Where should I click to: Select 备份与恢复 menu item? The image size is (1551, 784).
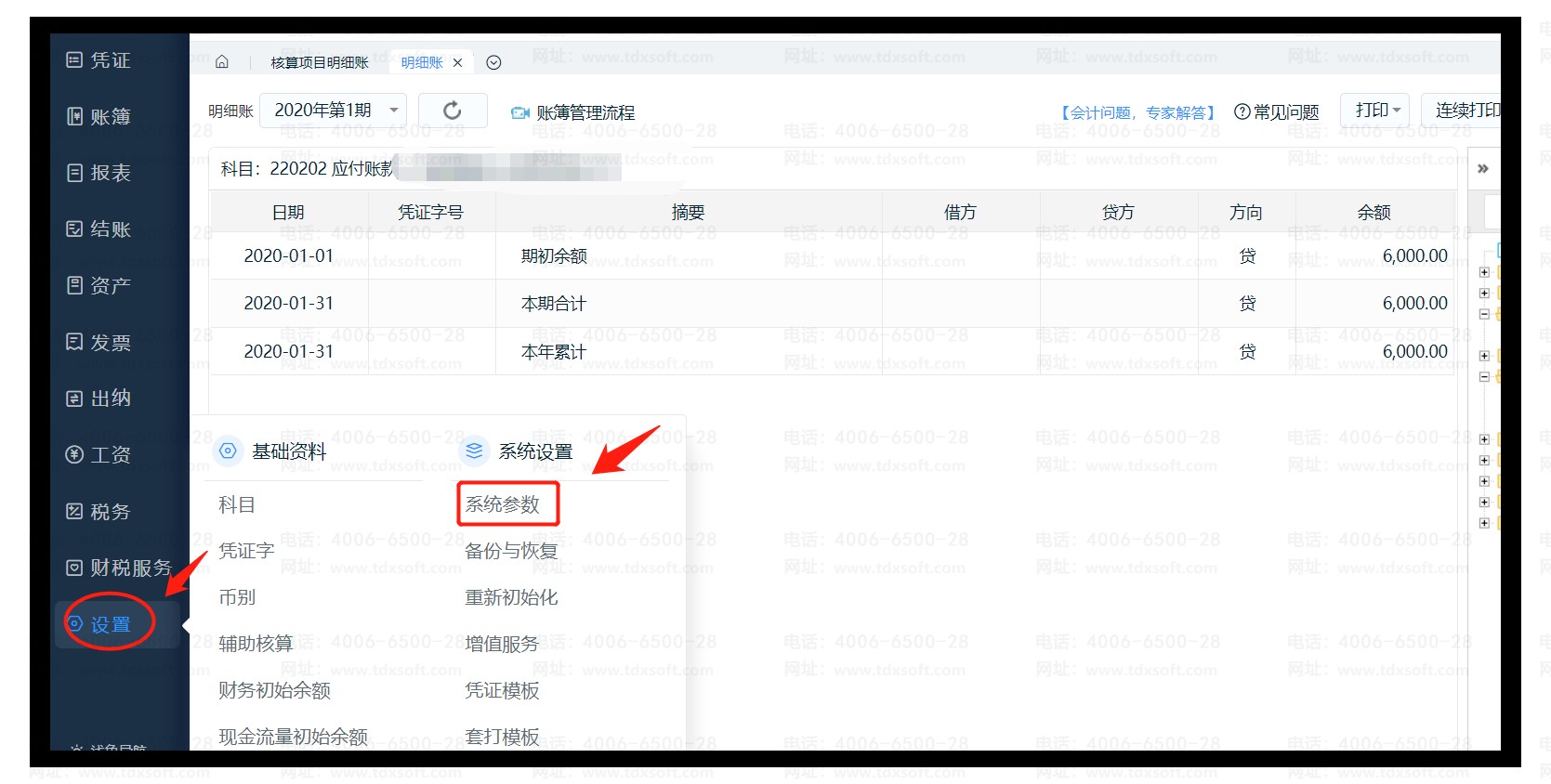tap(511, 551)
